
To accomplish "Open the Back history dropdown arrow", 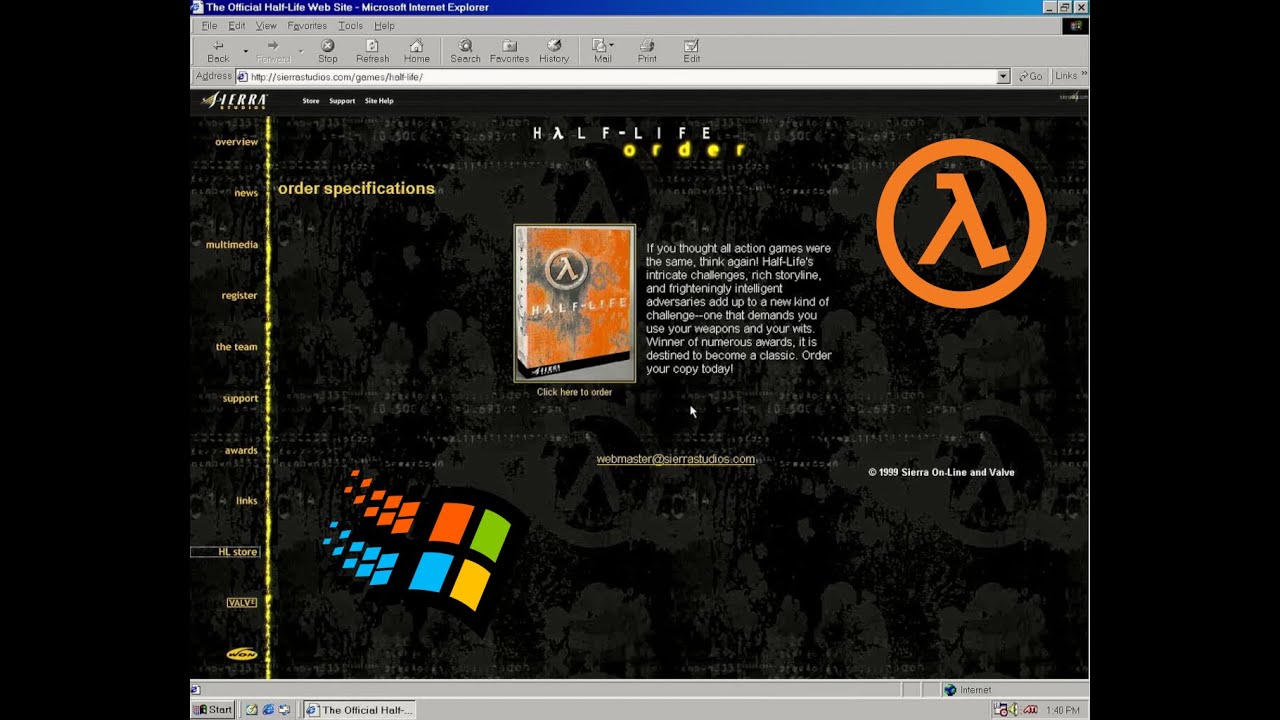I will tap(245, 50).
